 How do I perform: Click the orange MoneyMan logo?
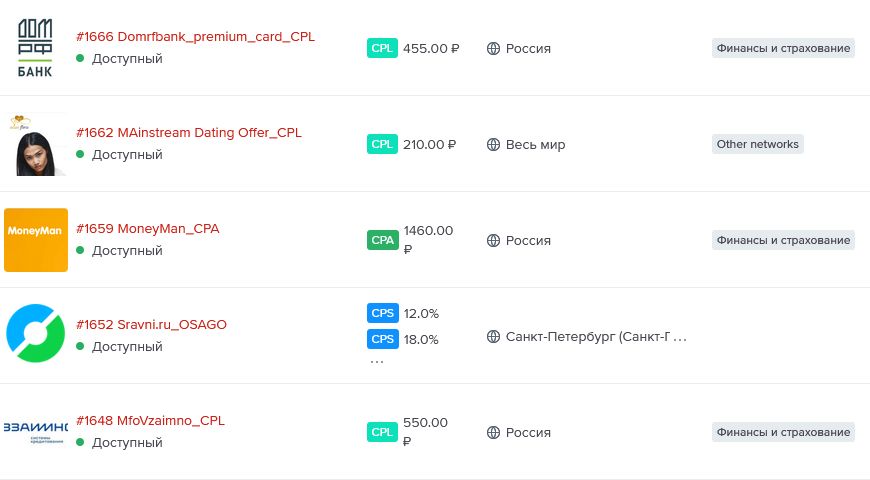click(x=36, y=240)
